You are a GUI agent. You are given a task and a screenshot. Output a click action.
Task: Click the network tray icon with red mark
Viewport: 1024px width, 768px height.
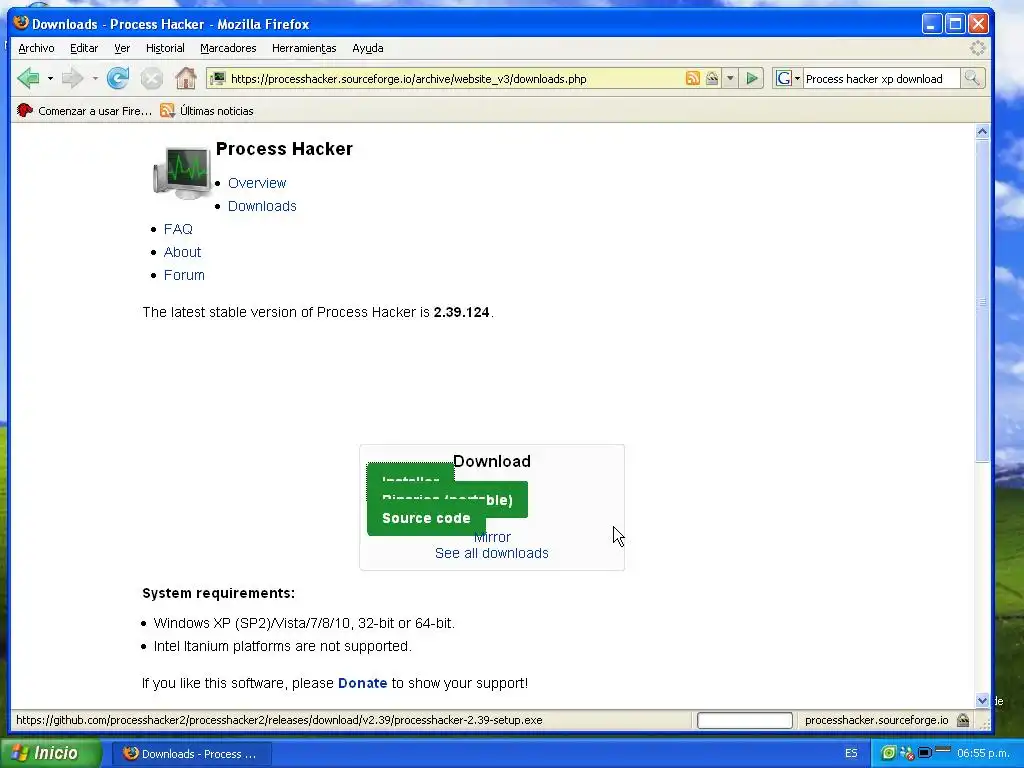[906, 753]
